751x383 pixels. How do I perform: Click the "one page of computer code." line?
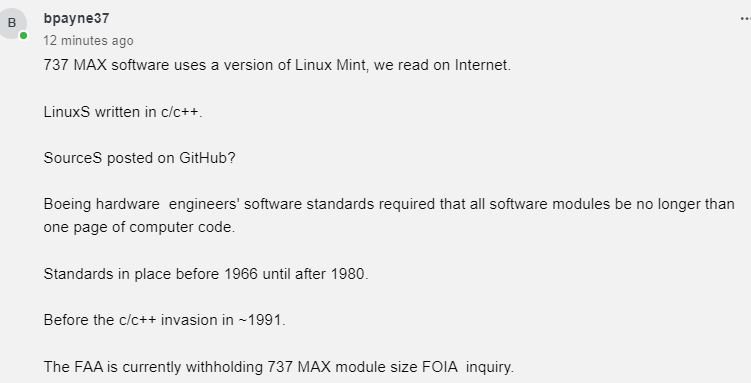(139, 227)
